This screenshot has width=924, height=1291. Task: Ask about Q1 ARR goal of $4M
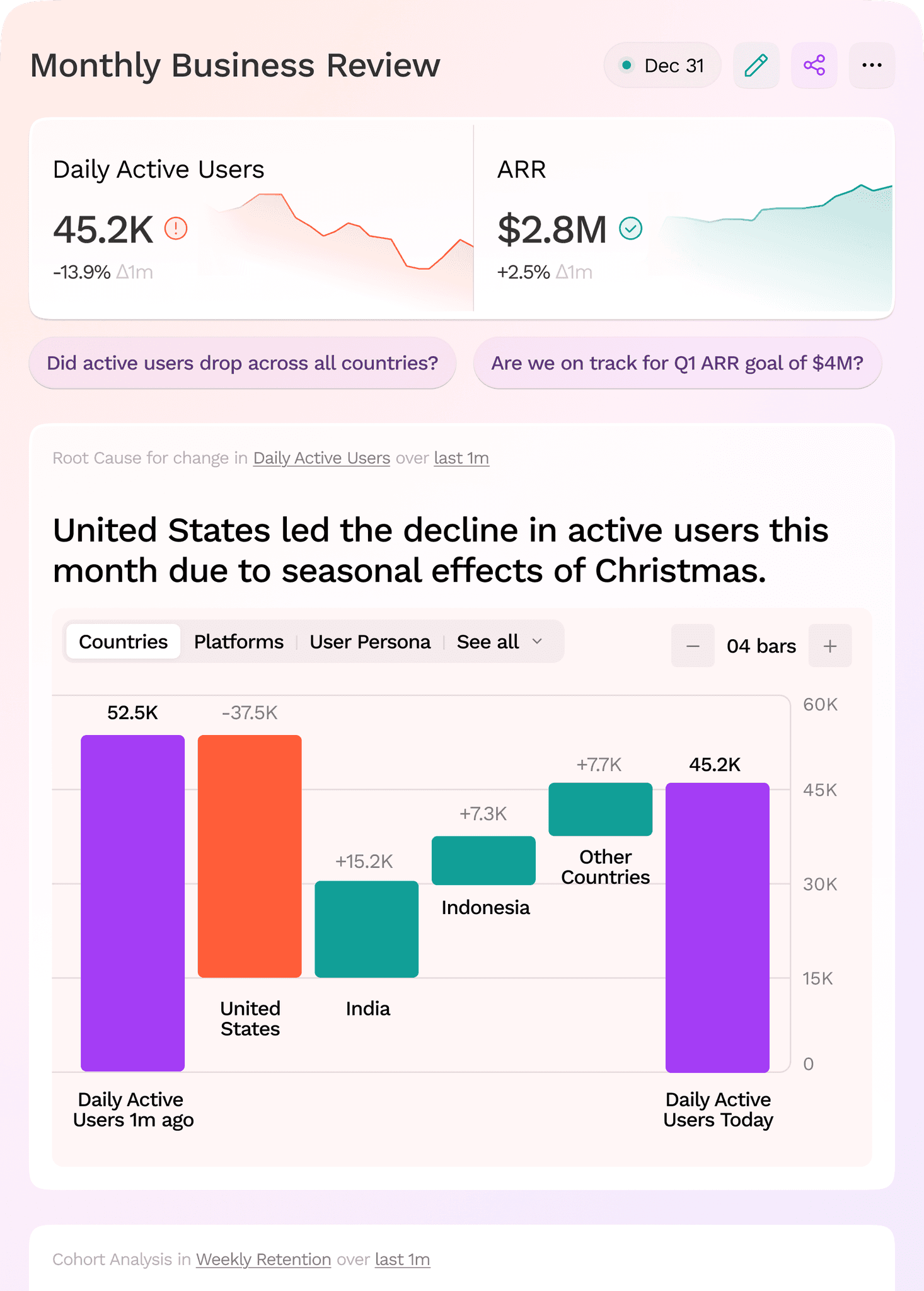pos(678,363)
